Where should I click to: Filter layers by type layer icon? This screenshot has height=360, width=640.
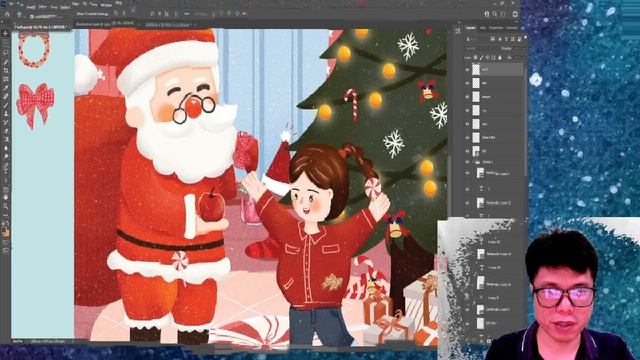506,39
